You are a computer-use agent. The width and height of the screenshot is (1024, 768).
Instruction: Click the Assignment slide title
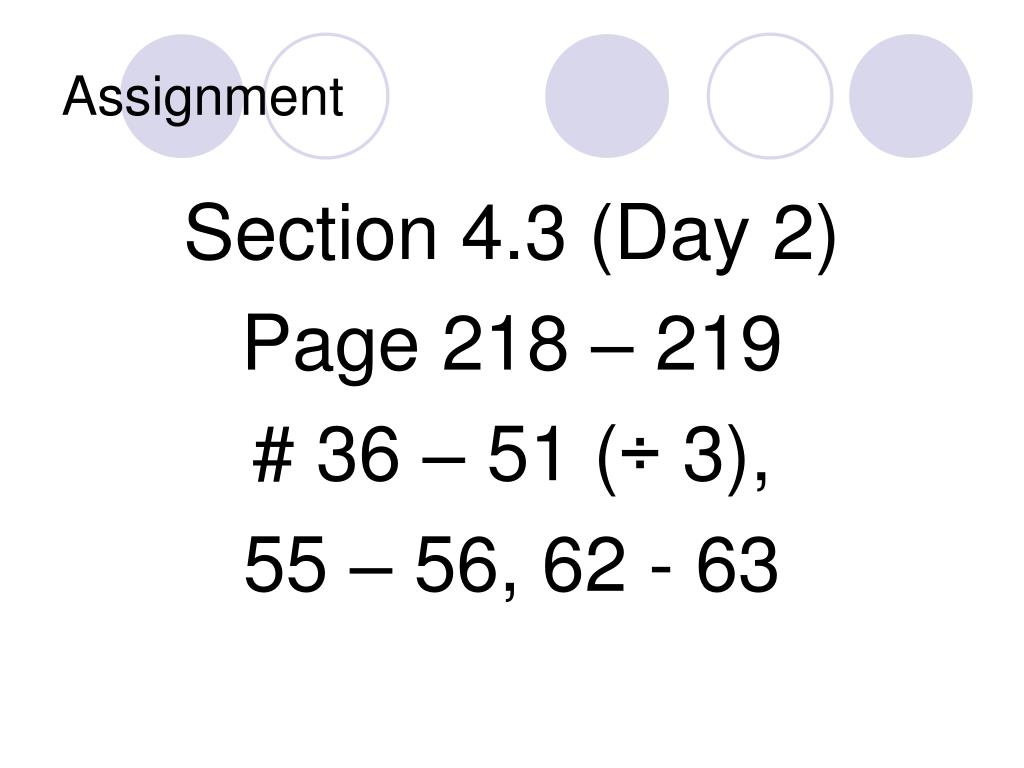coord(202,97)
